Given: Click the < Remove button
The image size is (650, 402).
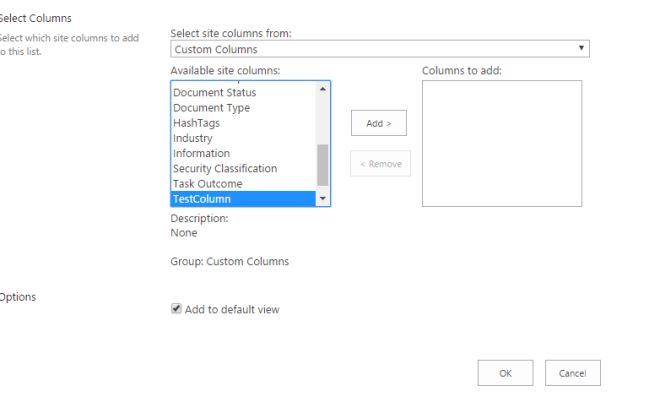Looking at the screenshot, I should pos(381,164).
